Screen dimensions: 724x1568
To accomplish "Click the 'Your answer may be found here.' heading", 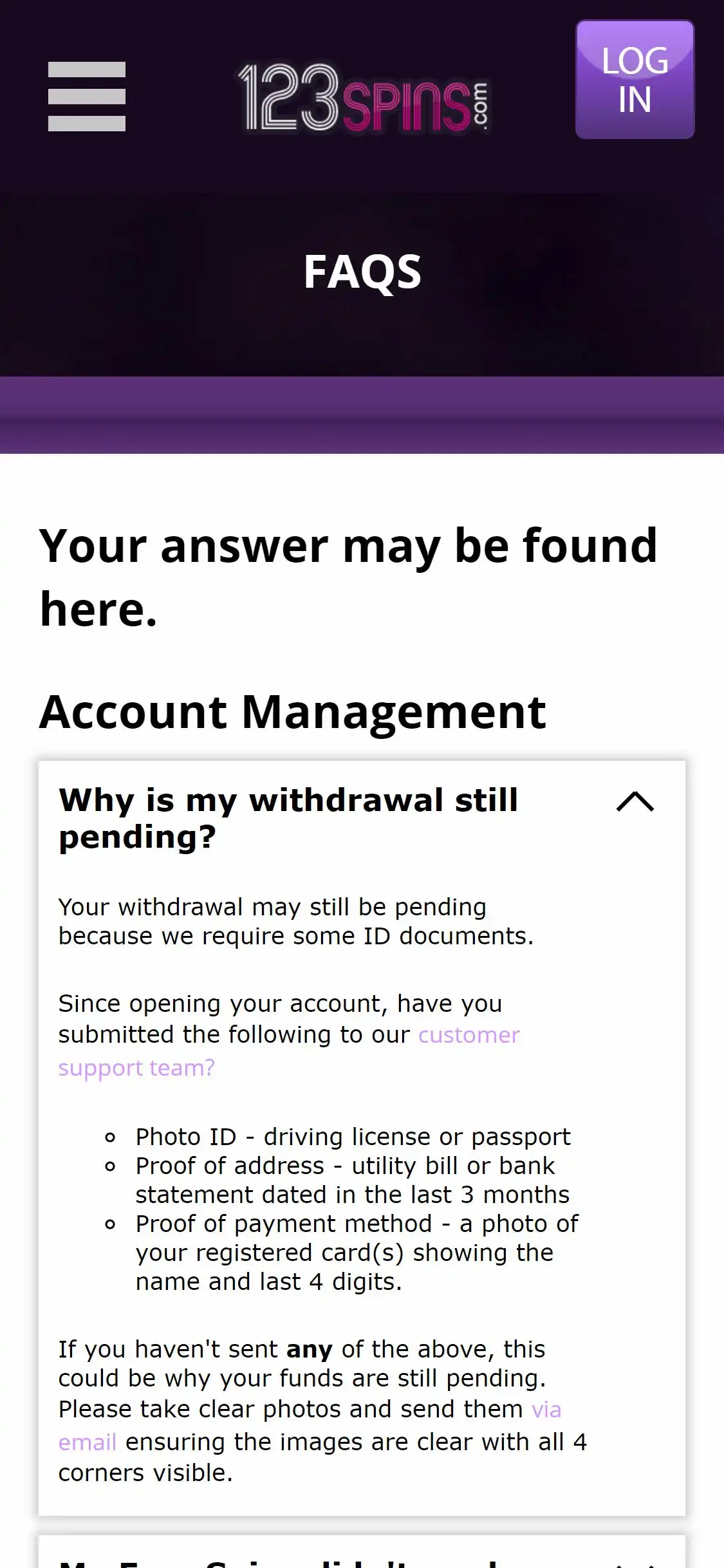I will (x=348, y=577).
